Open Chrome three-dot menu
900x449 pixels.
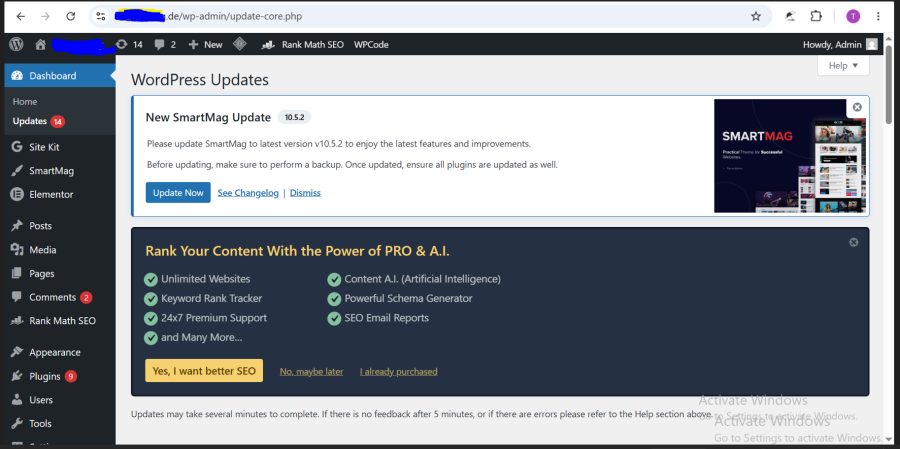click(x=878, y=16)
